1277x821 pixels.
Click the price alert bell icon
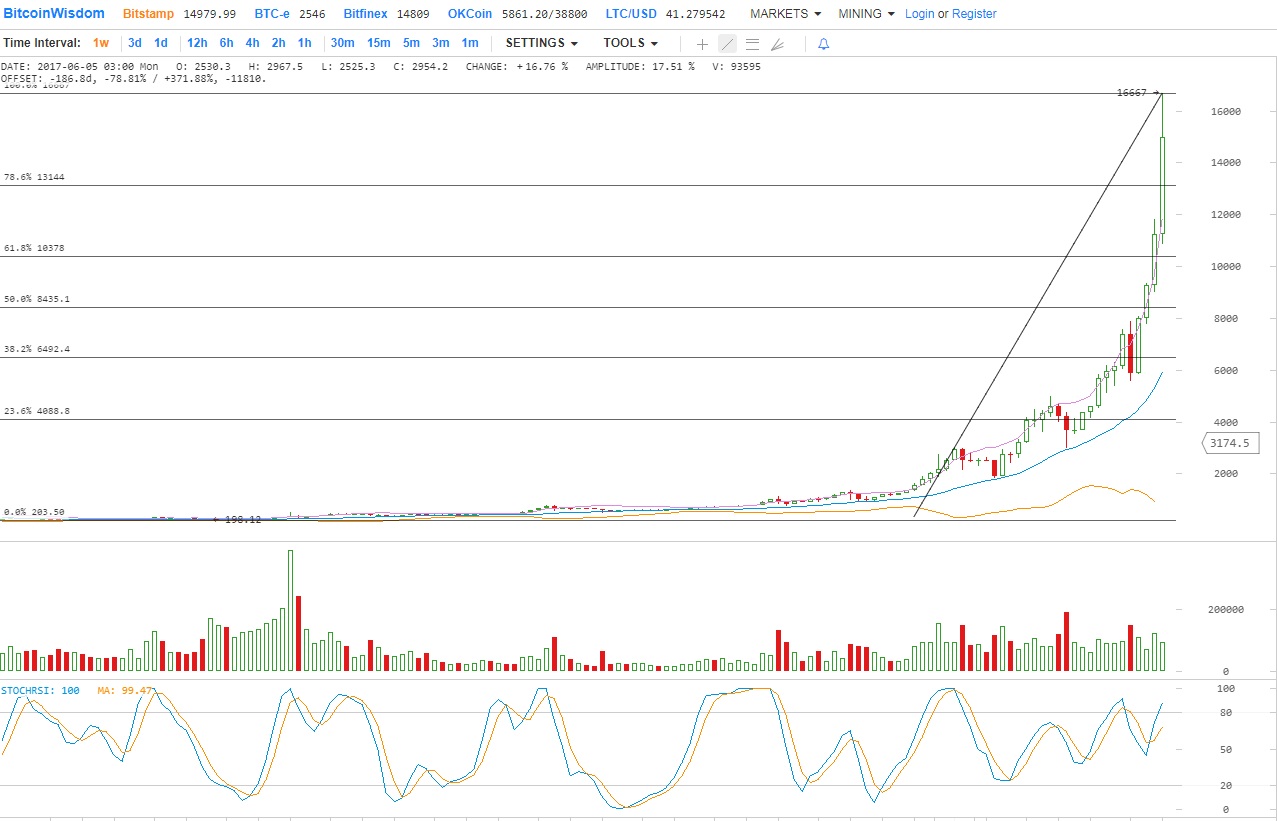click(x=823, y=44)
